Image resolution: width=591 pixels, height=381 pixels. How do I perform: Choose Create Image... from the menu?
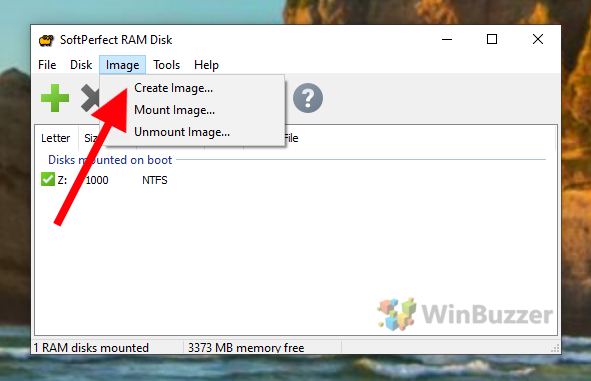(x=173, y=88)
